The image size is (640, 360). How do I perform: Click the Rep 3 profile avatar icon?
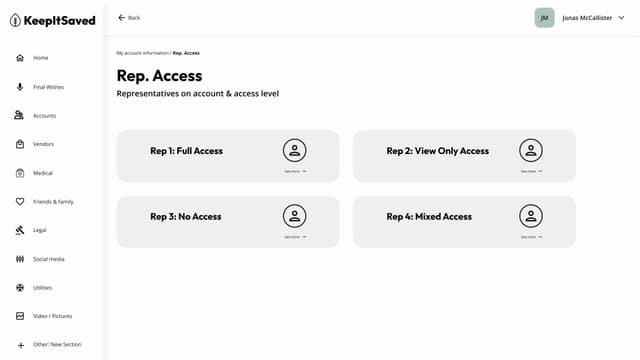tap(294, 216)
